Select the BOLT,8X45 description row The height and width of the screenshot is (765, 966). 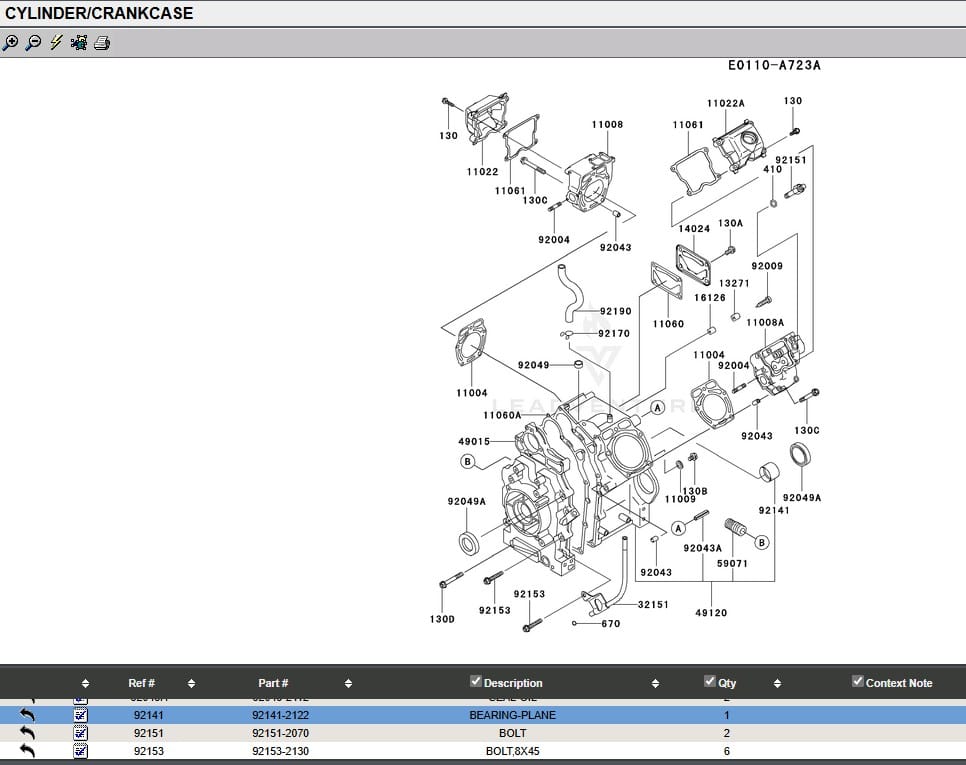[x=512, y=751]
